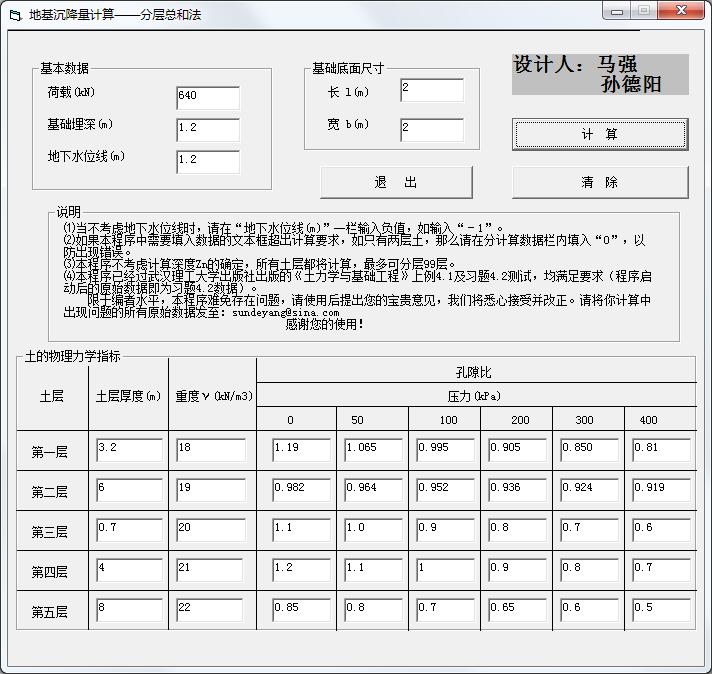Click the sundeyang@sina.com email text
The width and height of the screenshot is (712, 674).
[286, 312]
